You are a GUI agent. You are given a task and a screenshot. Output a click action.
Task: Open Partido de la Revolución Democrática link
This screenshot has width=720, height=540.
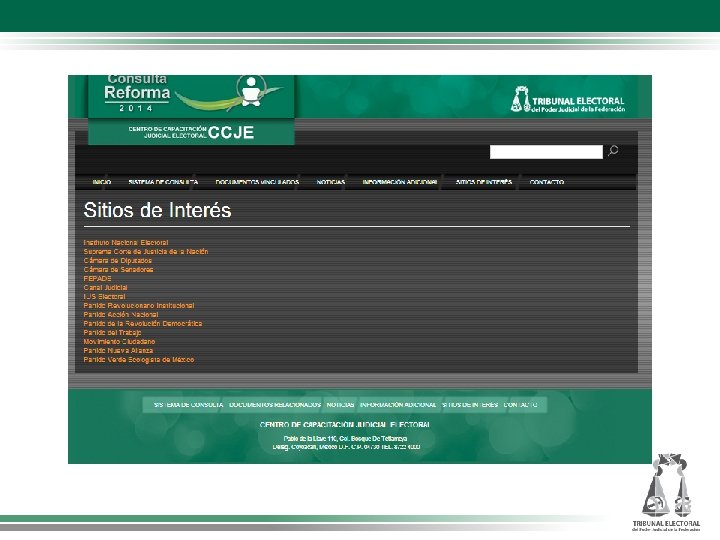pos(143,323)
